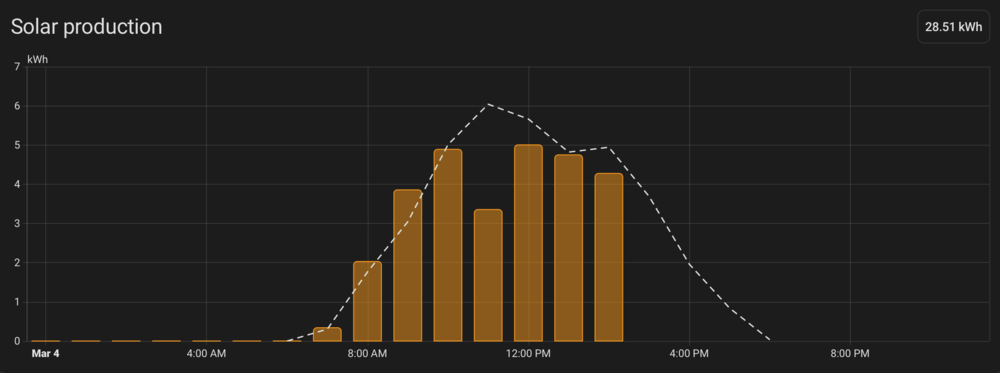
Task: Click the kWh unit label
Action: pos(38,59)
